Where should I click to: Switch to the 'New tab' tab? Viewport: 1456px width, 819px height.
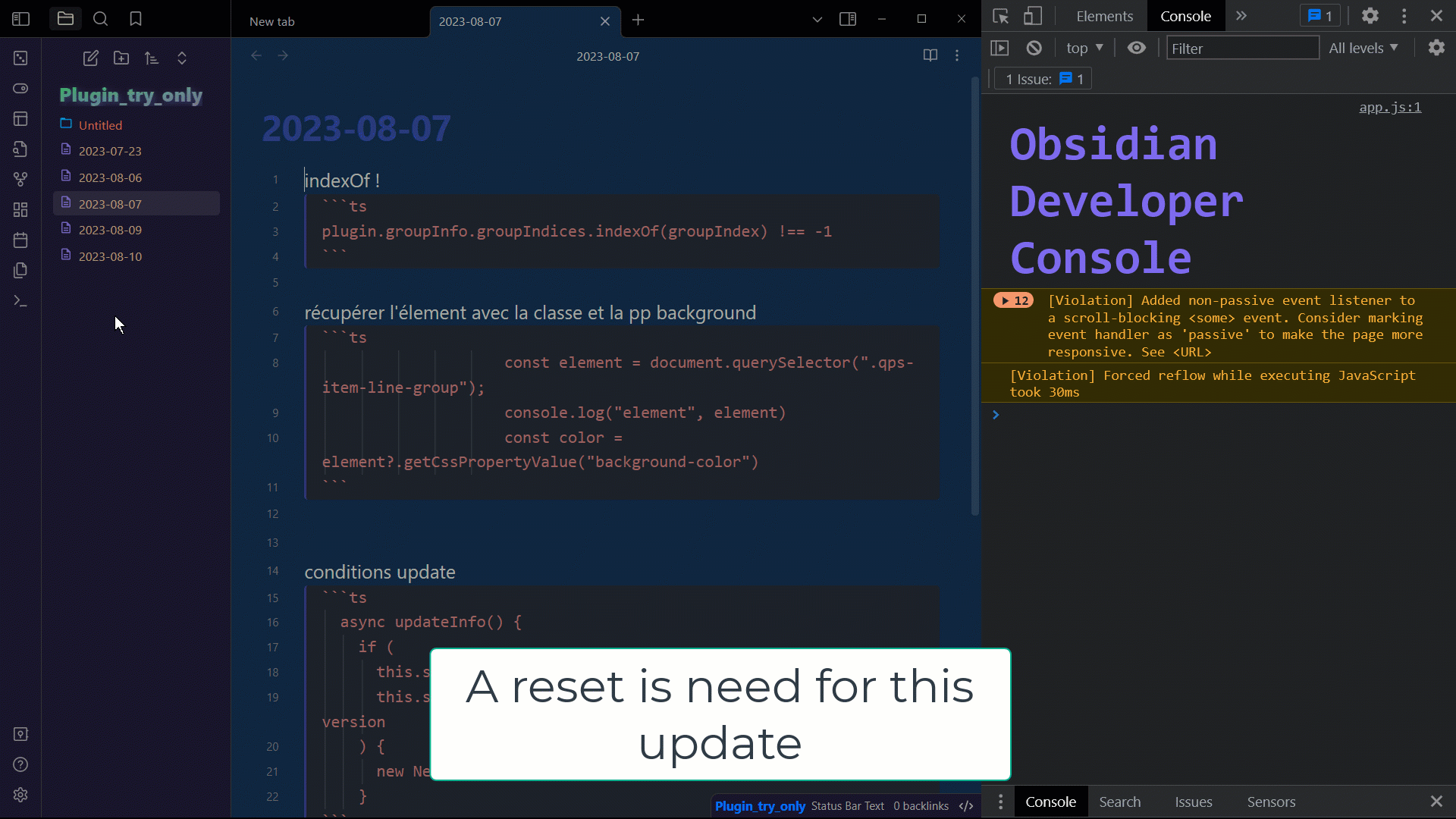click(x=272, y=21)
